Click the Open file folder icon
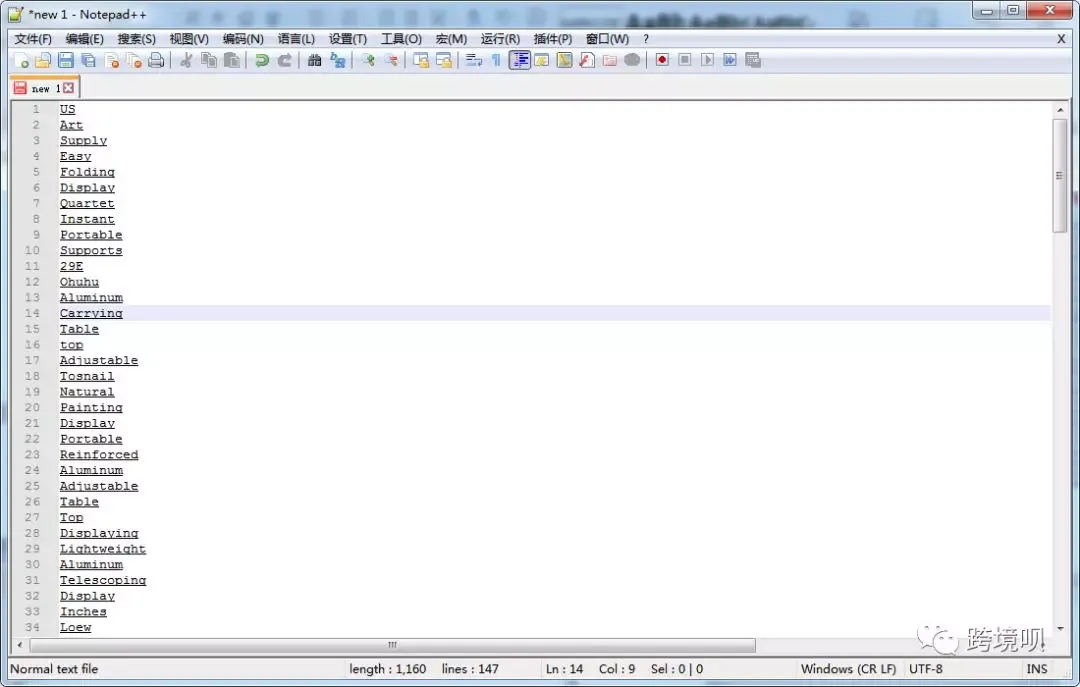1080x687 pixels. pos(43,61)
